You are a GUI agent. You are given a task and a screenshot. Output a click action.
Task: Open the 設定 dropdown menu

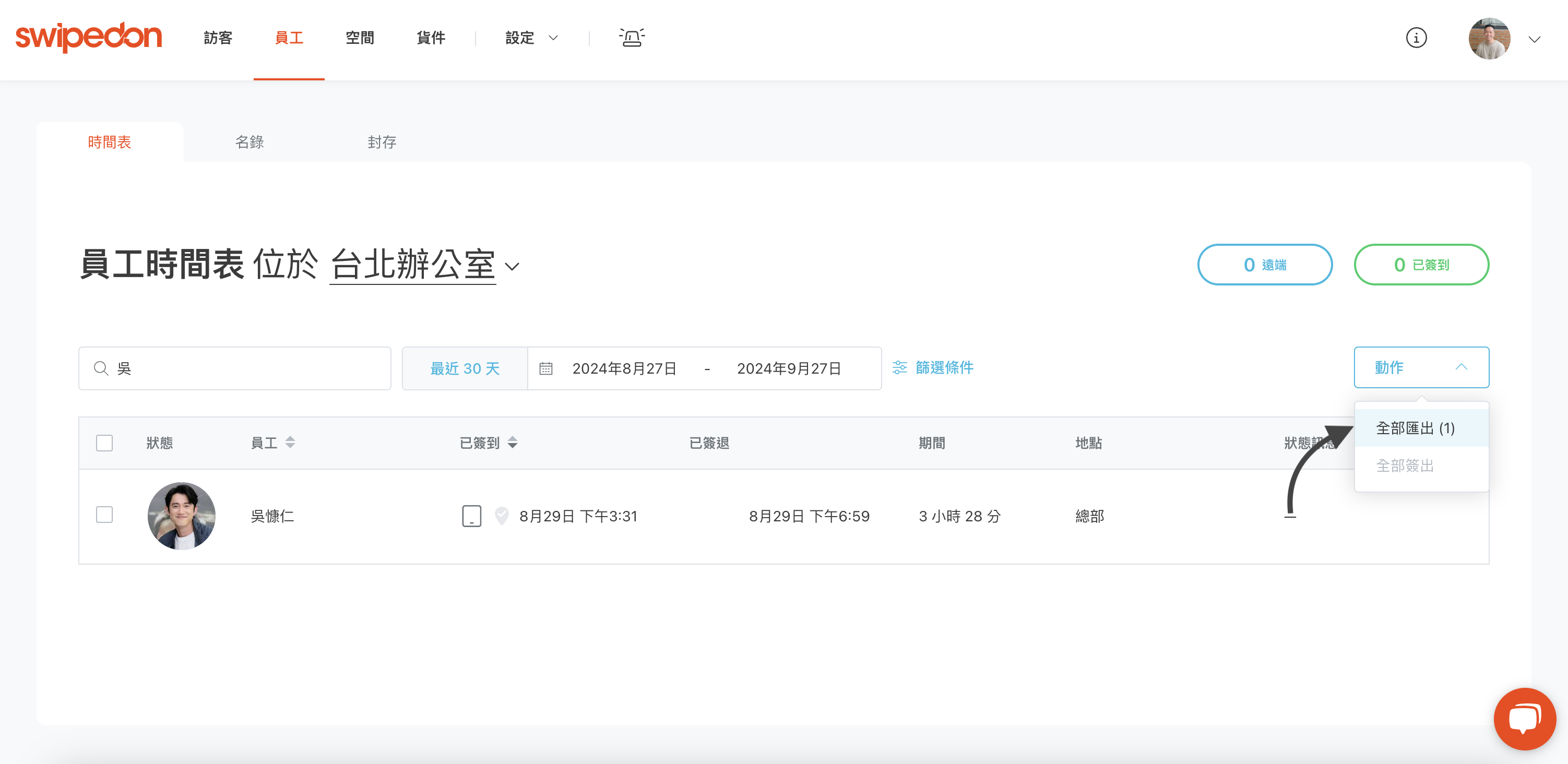[x=531, y=38]
